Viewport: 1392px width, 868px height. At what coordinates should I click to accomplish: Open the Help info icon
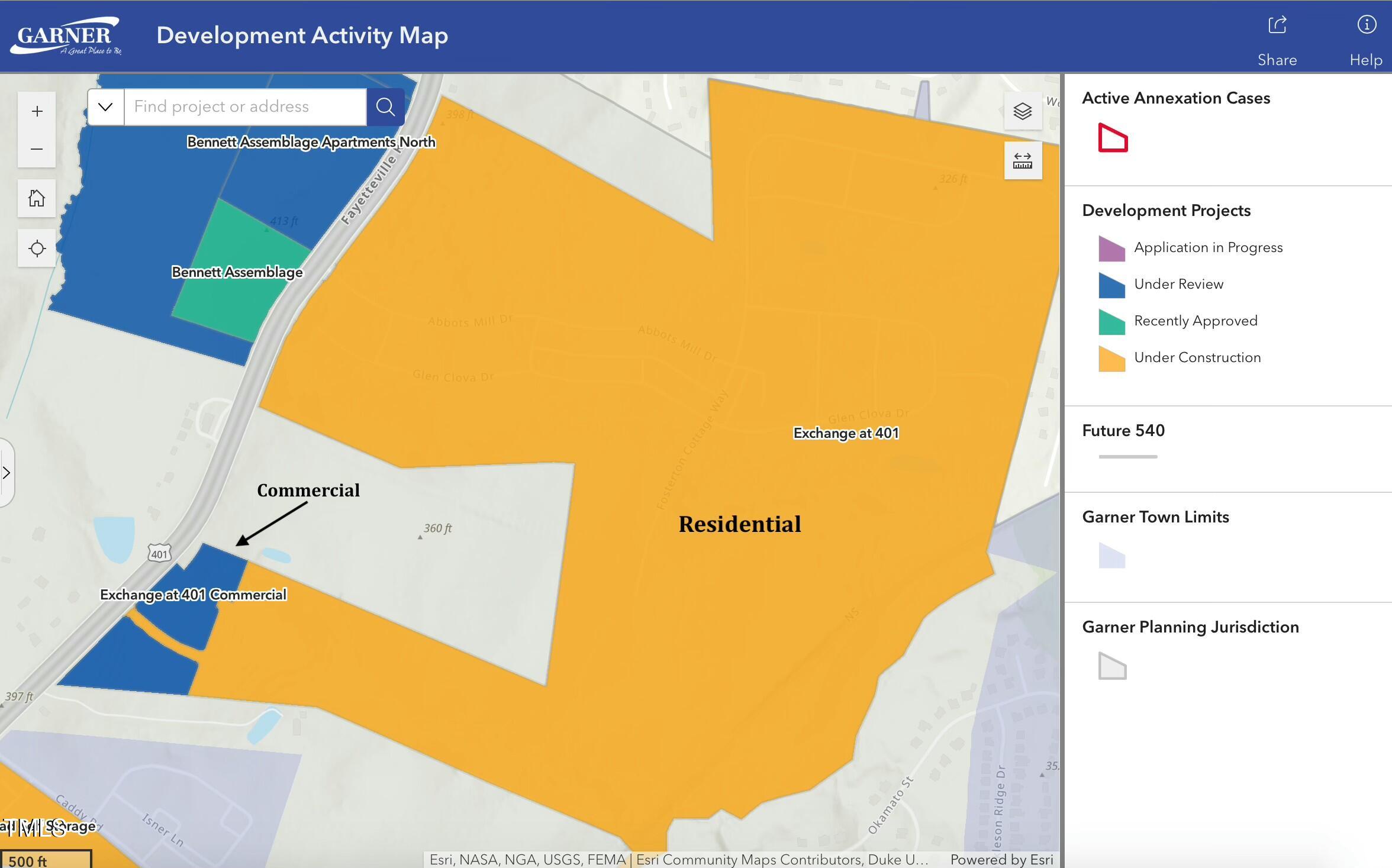tap(1366, 26)
